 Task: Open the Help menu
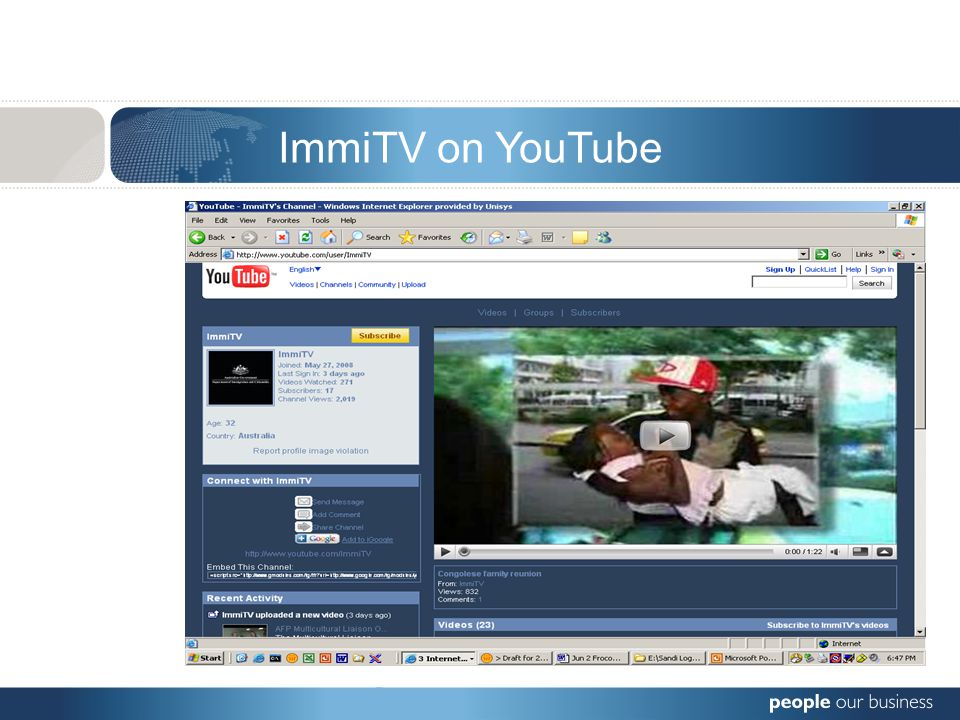(348, 220)
